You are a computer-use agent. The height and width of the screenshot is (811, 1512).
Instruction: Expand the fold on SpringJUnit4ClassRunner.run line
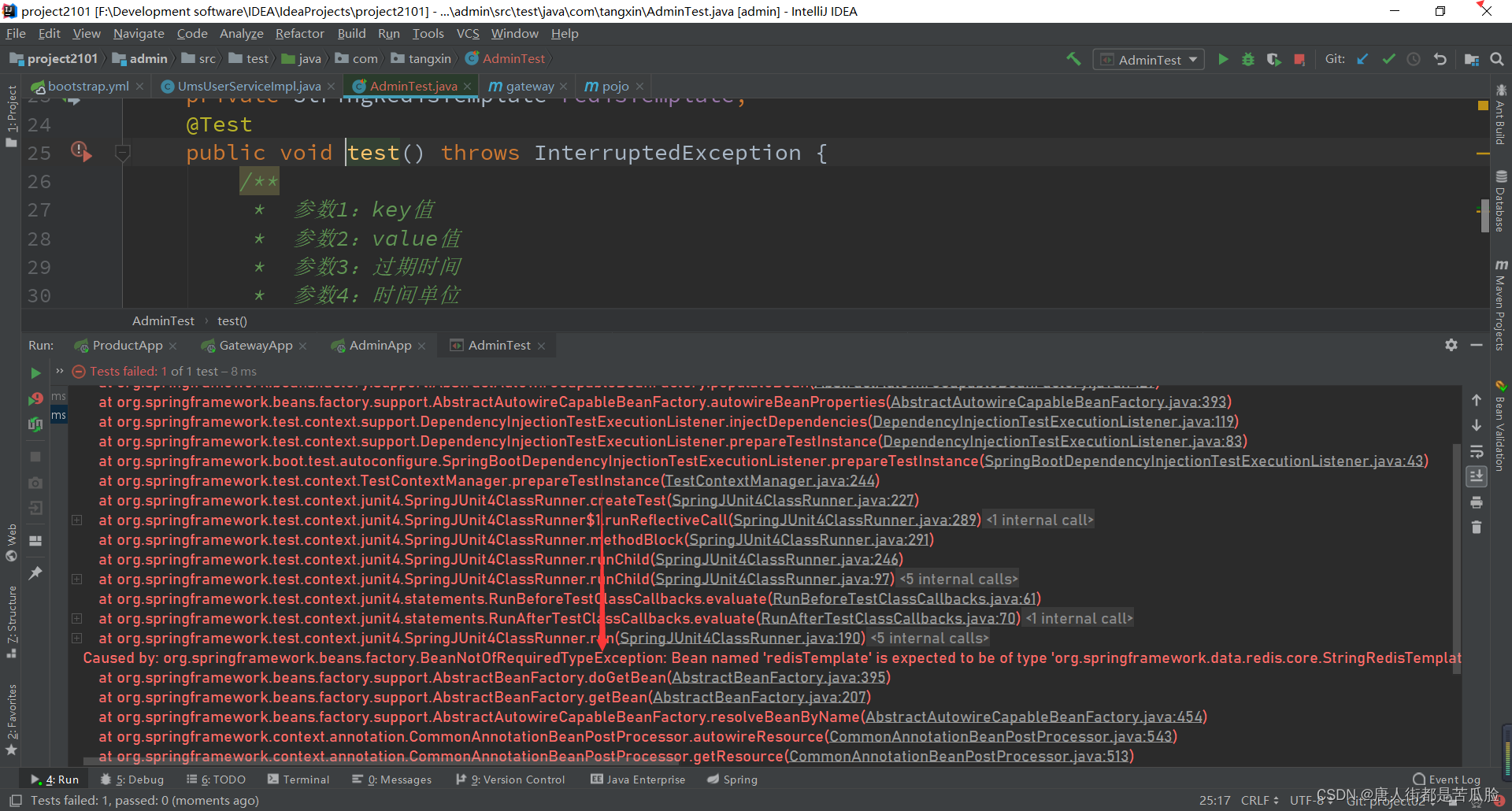coord(77,638)
